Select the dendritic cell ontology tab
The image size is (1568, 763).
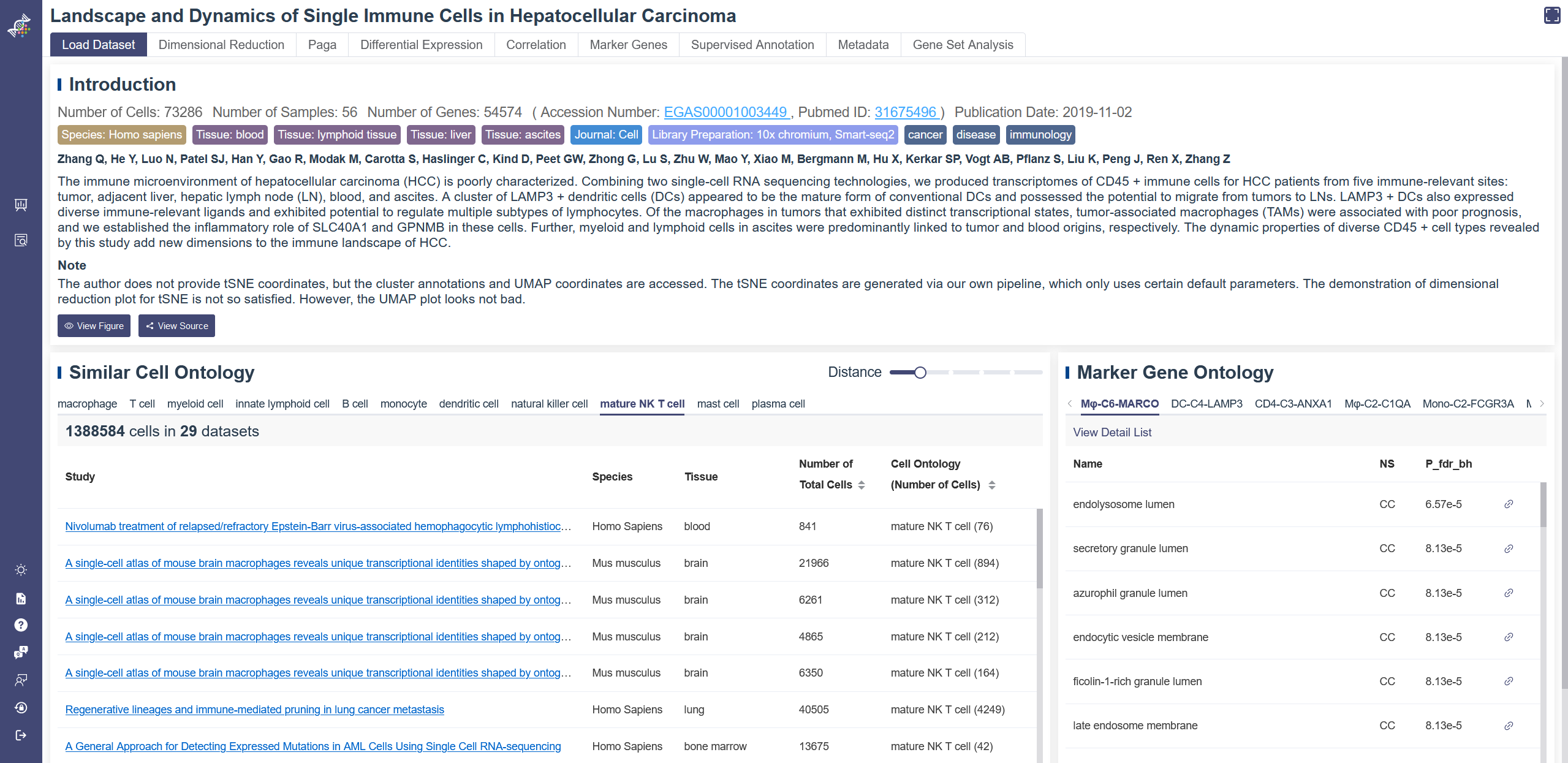tap(469, 404)
